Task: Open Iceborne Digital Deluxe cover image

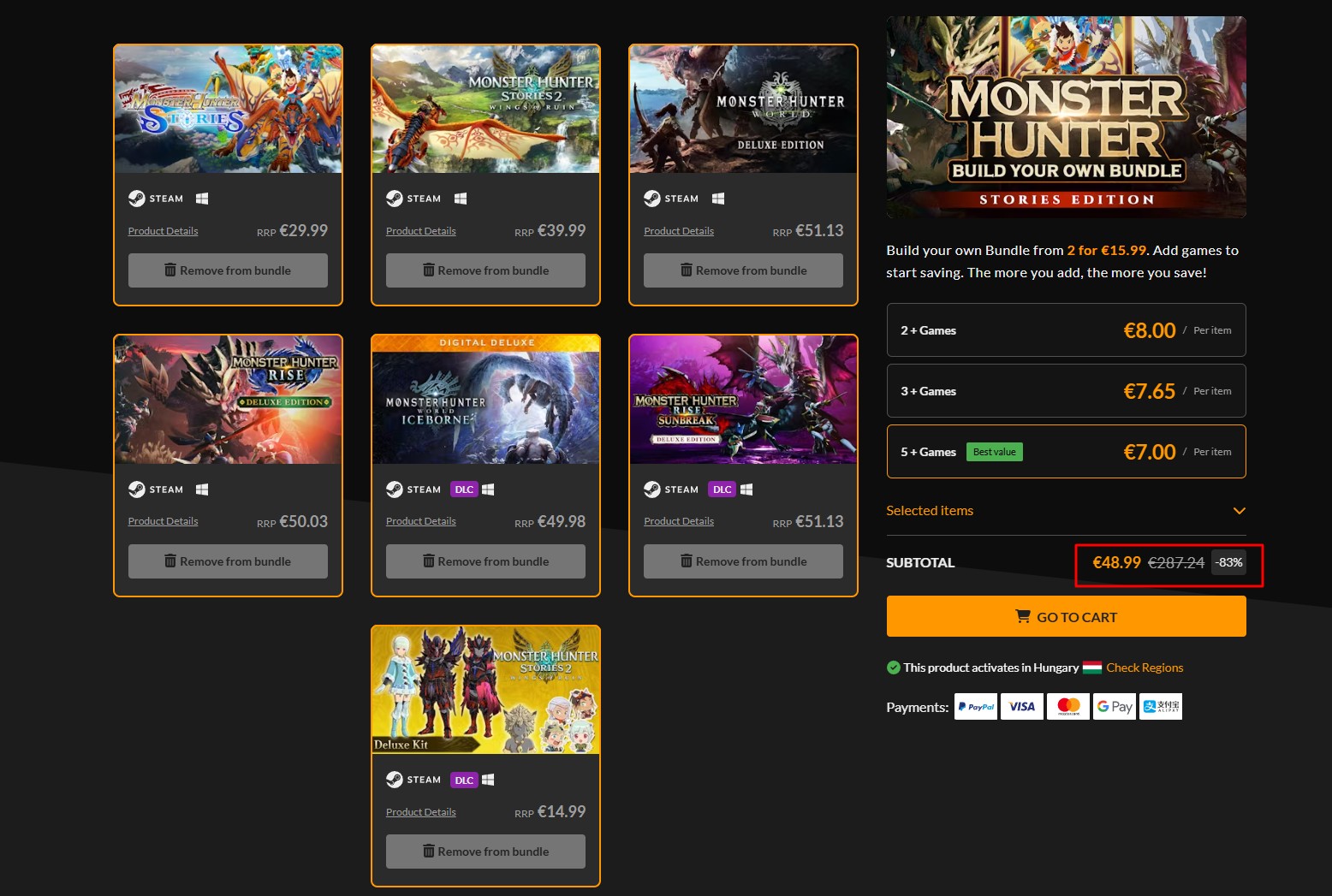Action: [485, 400]
